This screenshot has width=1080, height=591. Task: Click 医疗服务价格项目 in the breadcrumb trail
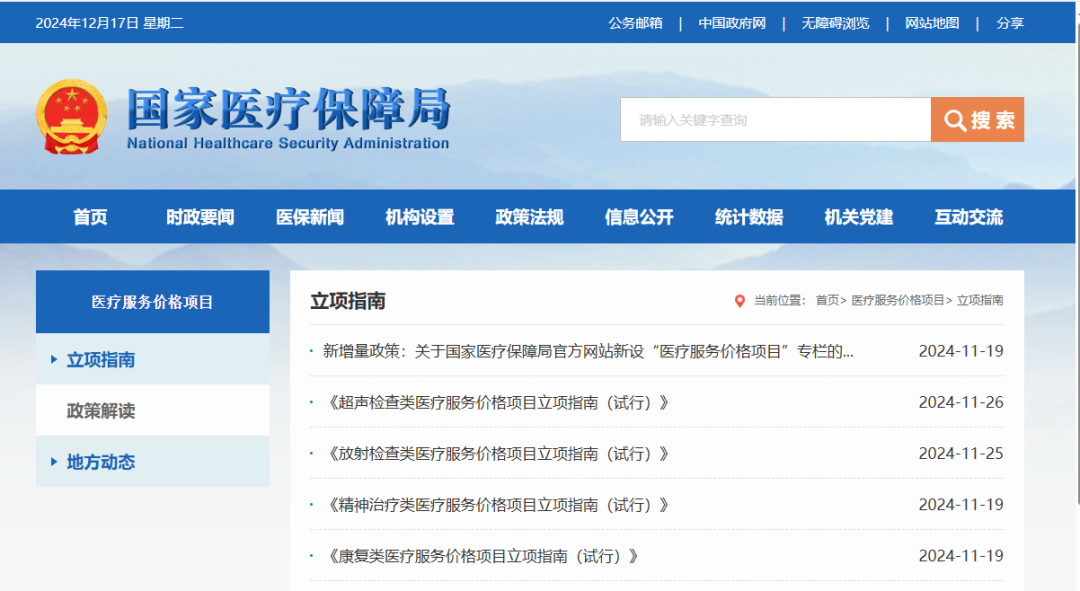click(898, 299)
